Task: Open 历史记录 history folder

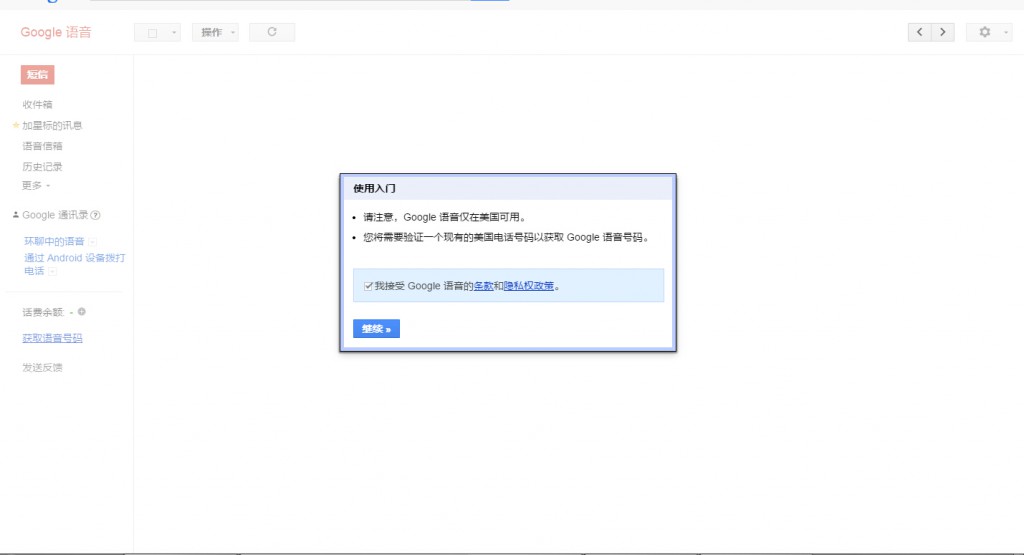Action: 42,166
